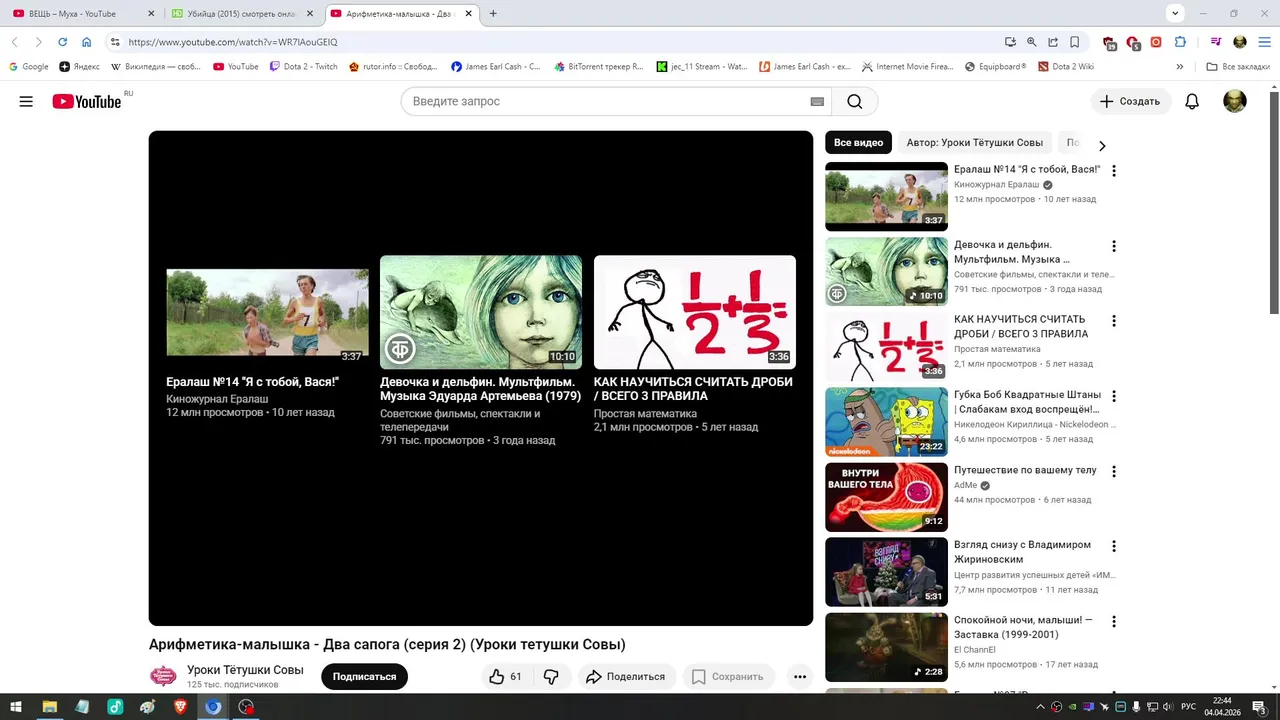This screenshot has height=720, width=1280.
Task: Open the Уроки Тётушки Совы channel name
Action: (x=245, y=670)
